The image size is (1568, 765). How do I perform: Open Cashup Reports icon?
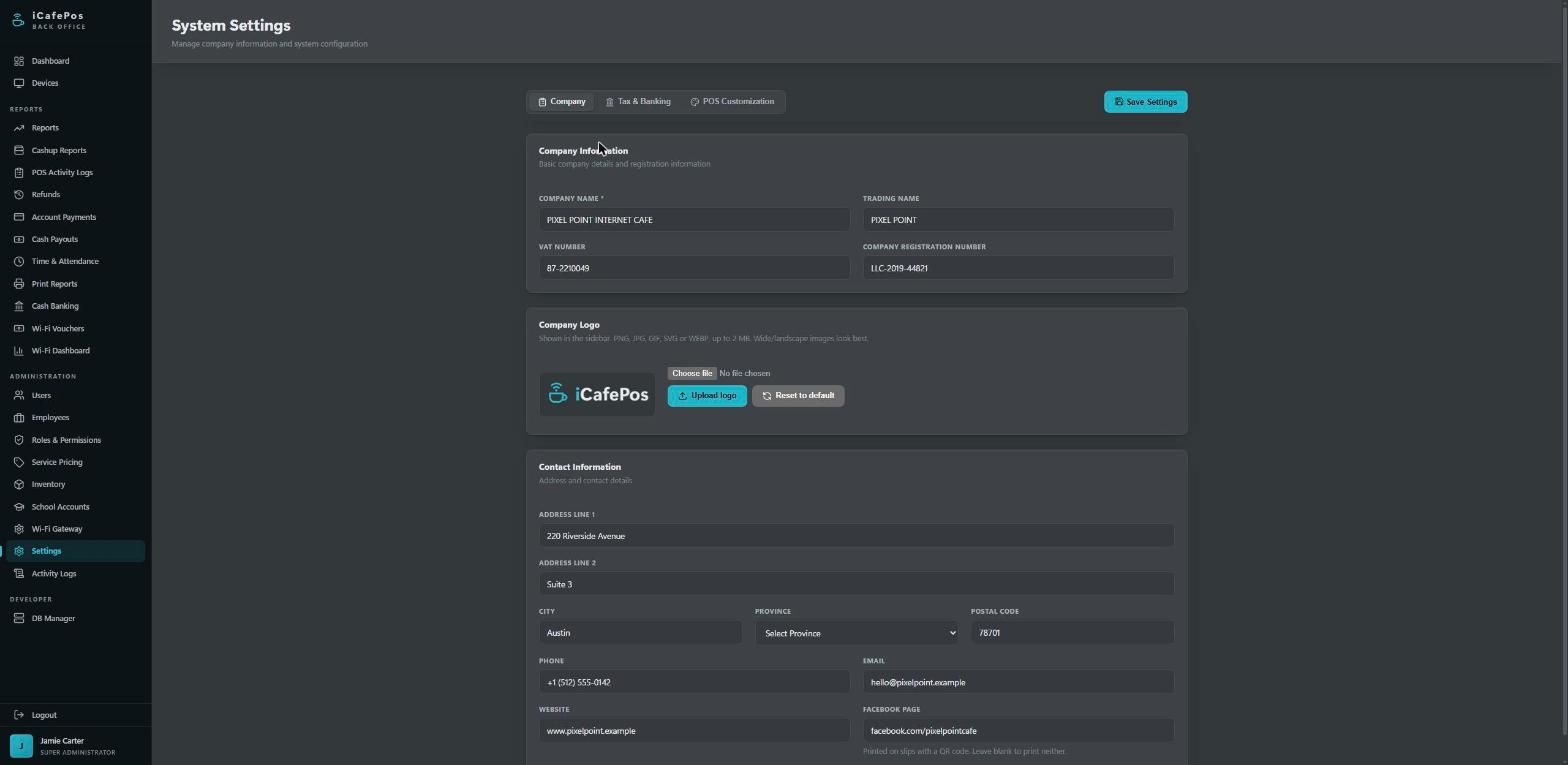click(19, 150)
